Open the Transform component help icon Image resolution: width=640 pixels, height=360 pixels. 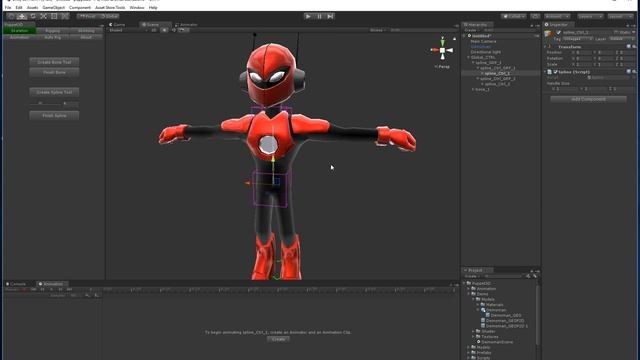(x=629, y=47)
